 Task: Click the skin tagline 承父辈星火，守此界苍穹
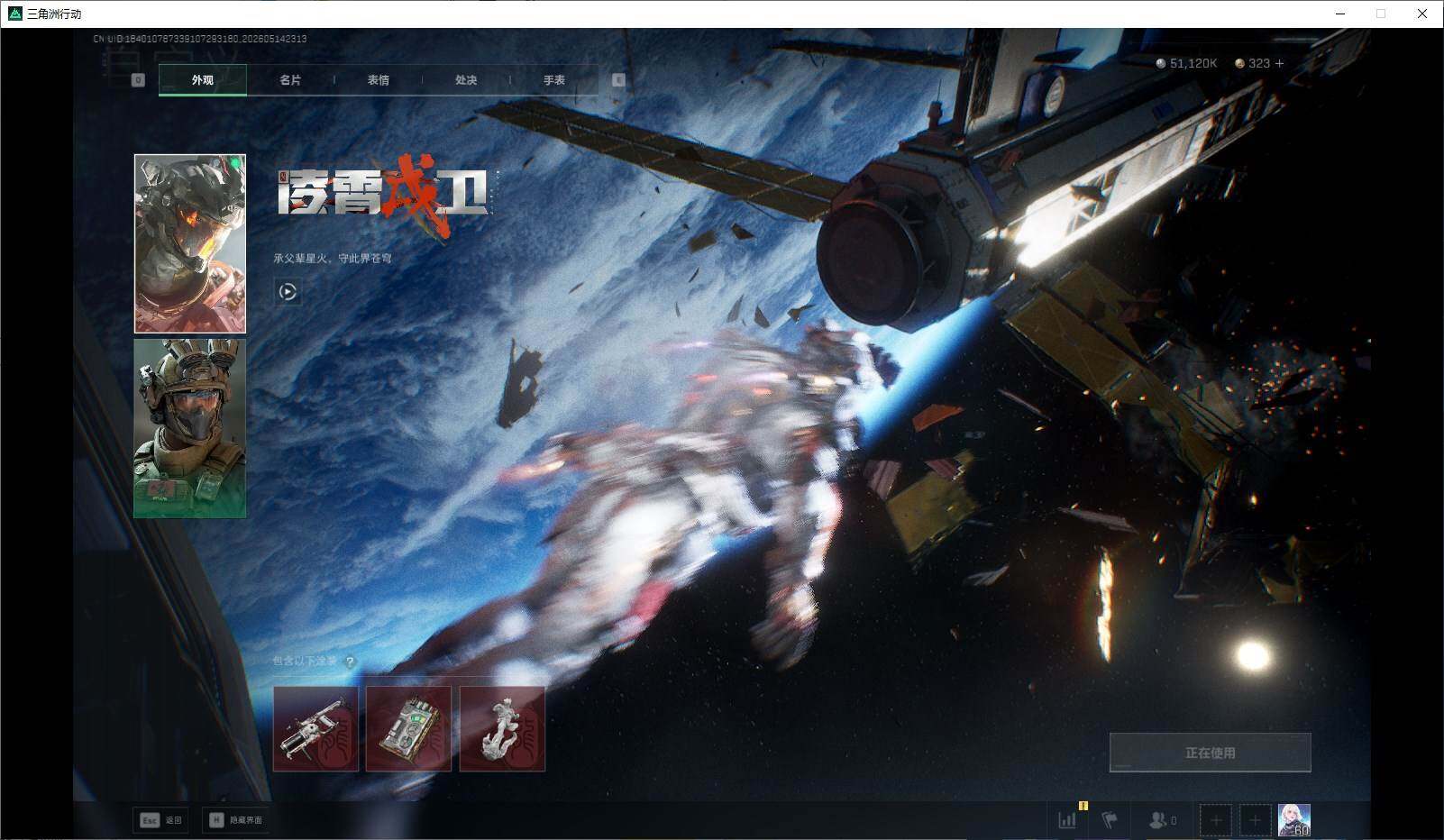[333, 259]
